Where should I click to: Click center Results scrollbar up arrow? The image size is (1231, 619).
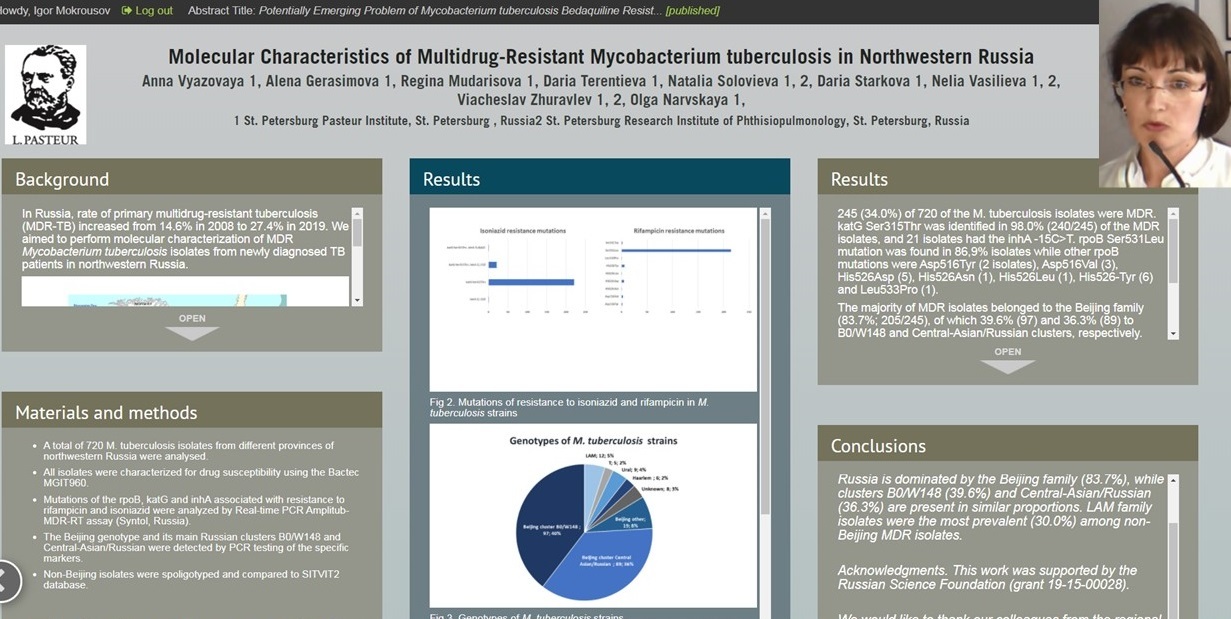[x=766, y=213]
